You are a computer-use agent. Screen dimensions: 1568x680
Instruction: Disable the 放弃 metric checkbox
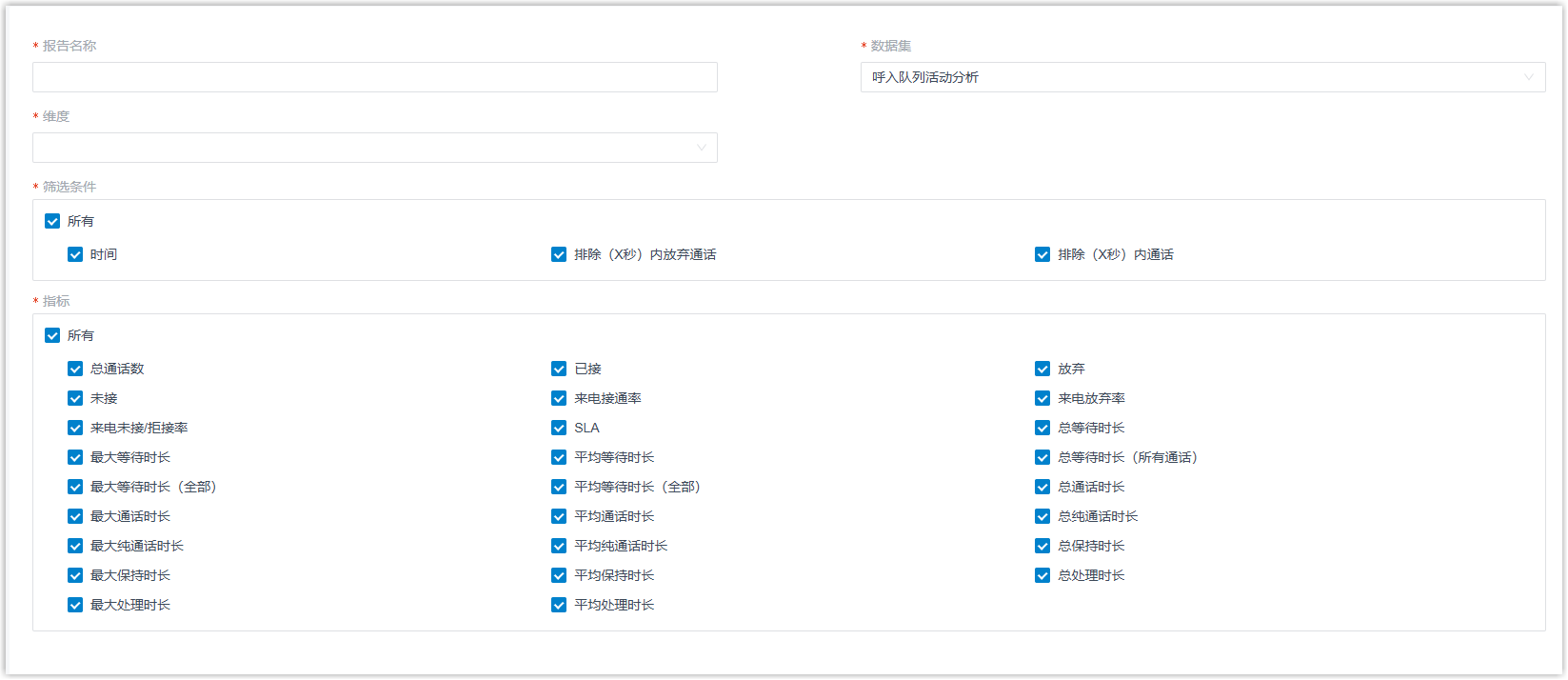[1042, 369]
